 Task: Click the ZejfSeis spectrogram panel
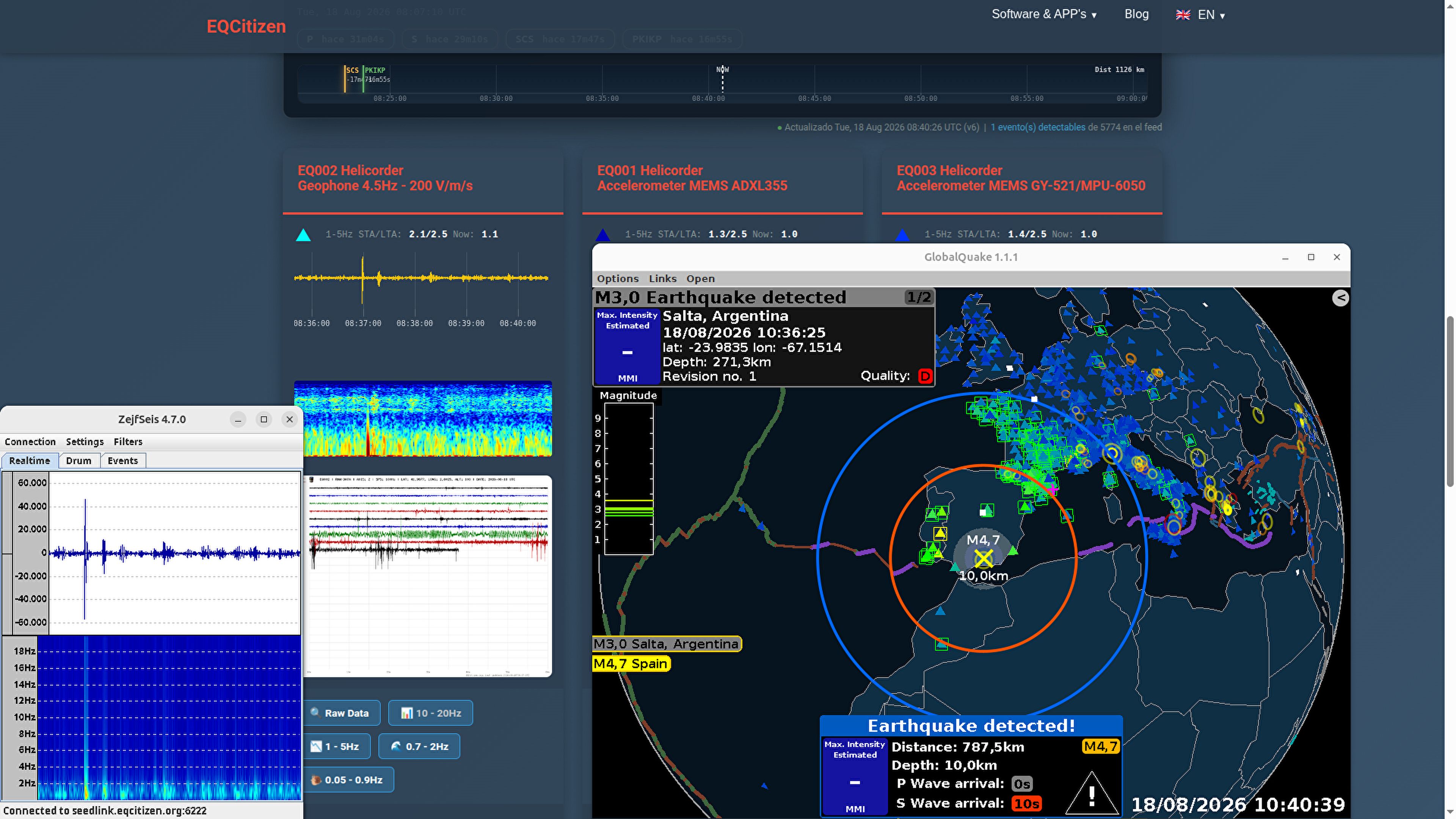[x=168, y=718]
